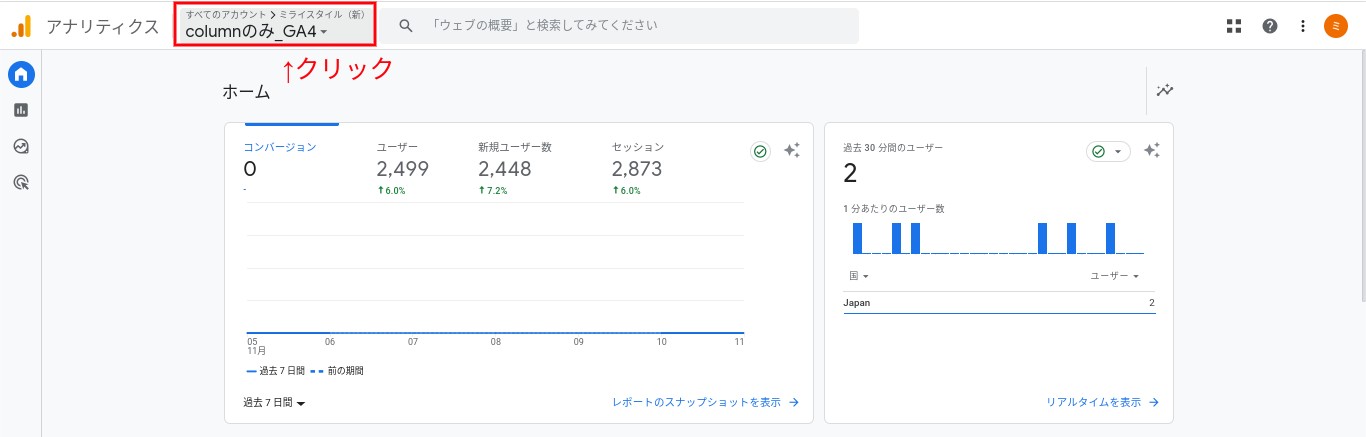Click green check data quality icon on overview card
Image resolution: width=1366 pixels, height=437 pixels.
tap(760, 151)
